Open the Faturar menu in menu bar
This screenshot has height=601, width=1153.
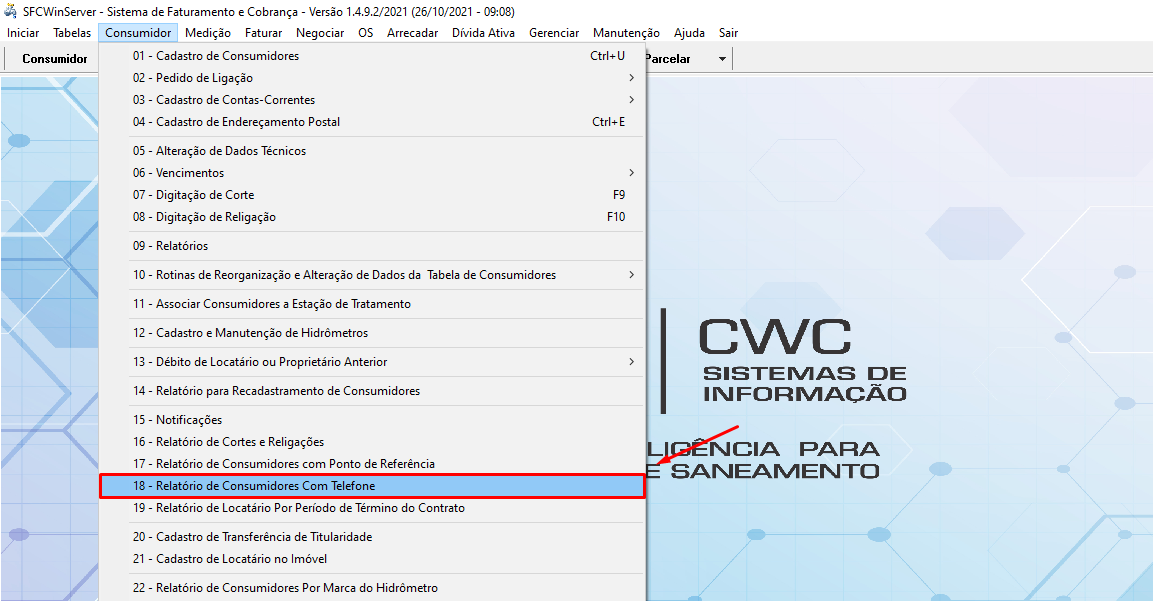(x=263, y=33)
